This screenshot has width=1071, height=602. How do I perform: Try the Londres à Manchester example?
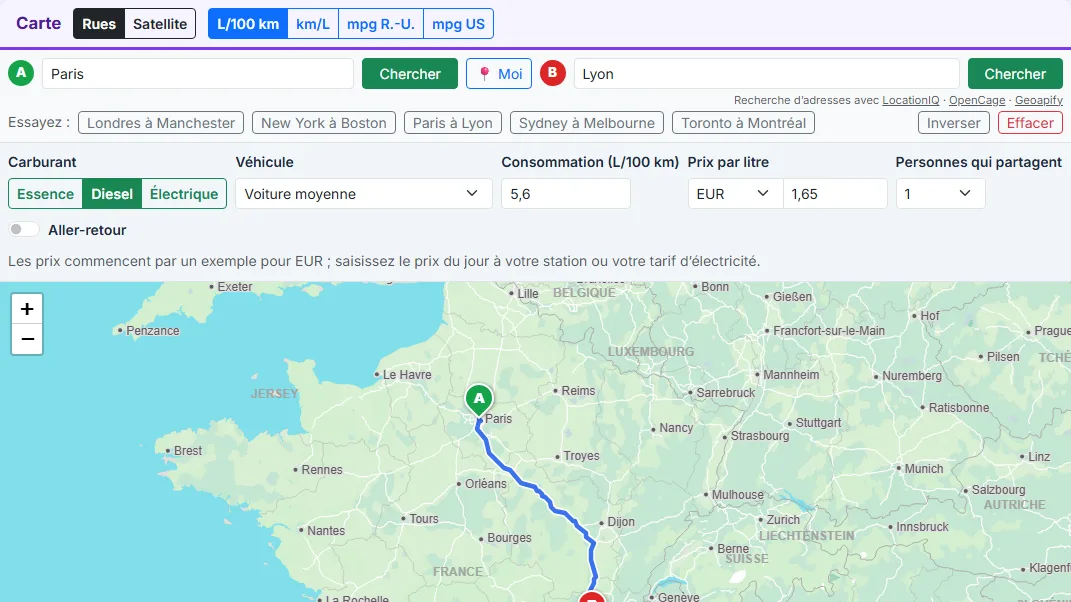coord(161,123)
